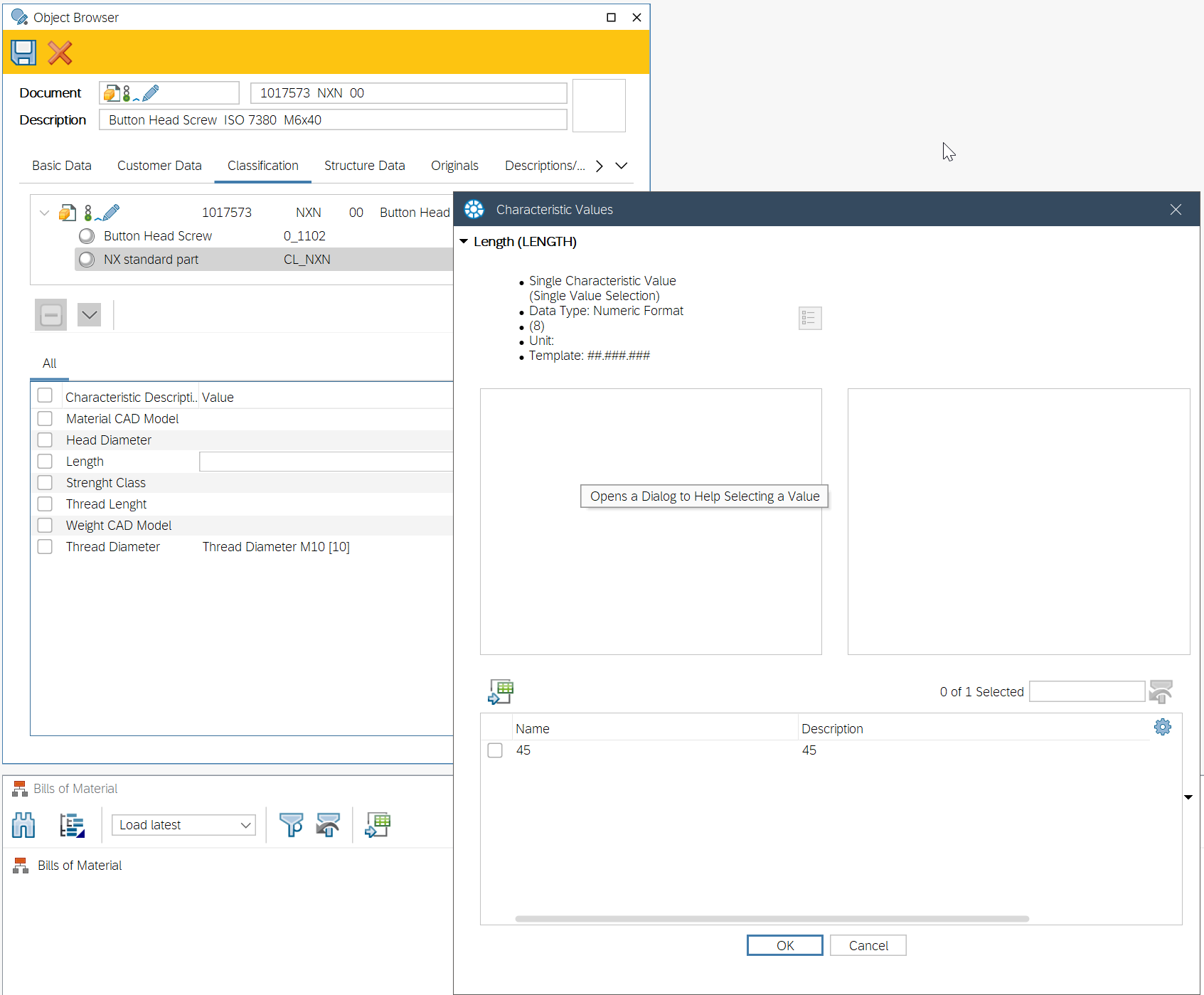Switch to the Structure Data tab
The image size is (1204, 995).
(x=364, y=165)
